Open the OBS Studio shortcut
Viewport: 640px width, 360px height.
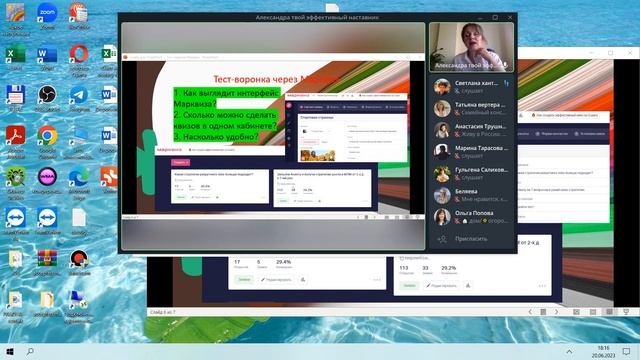(x=47, y=95)
